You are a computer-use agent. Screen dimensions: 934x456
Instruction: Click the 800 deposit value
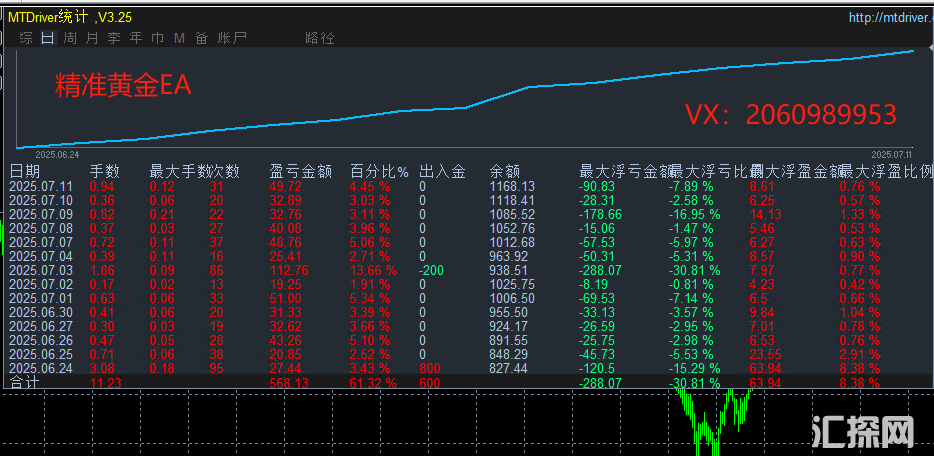coord(430,369)
